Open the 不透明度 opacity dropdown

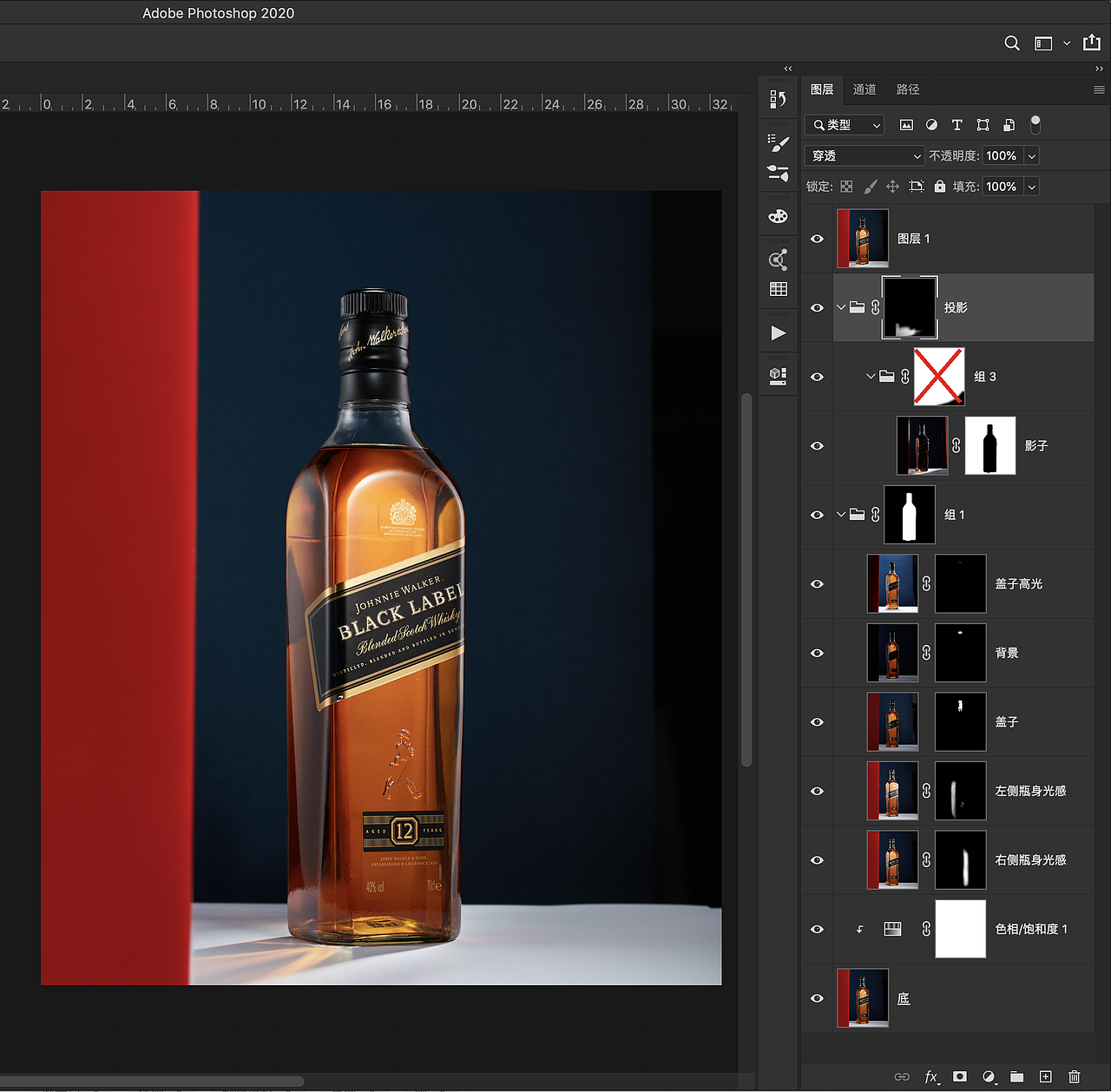tap(1031, 155)
